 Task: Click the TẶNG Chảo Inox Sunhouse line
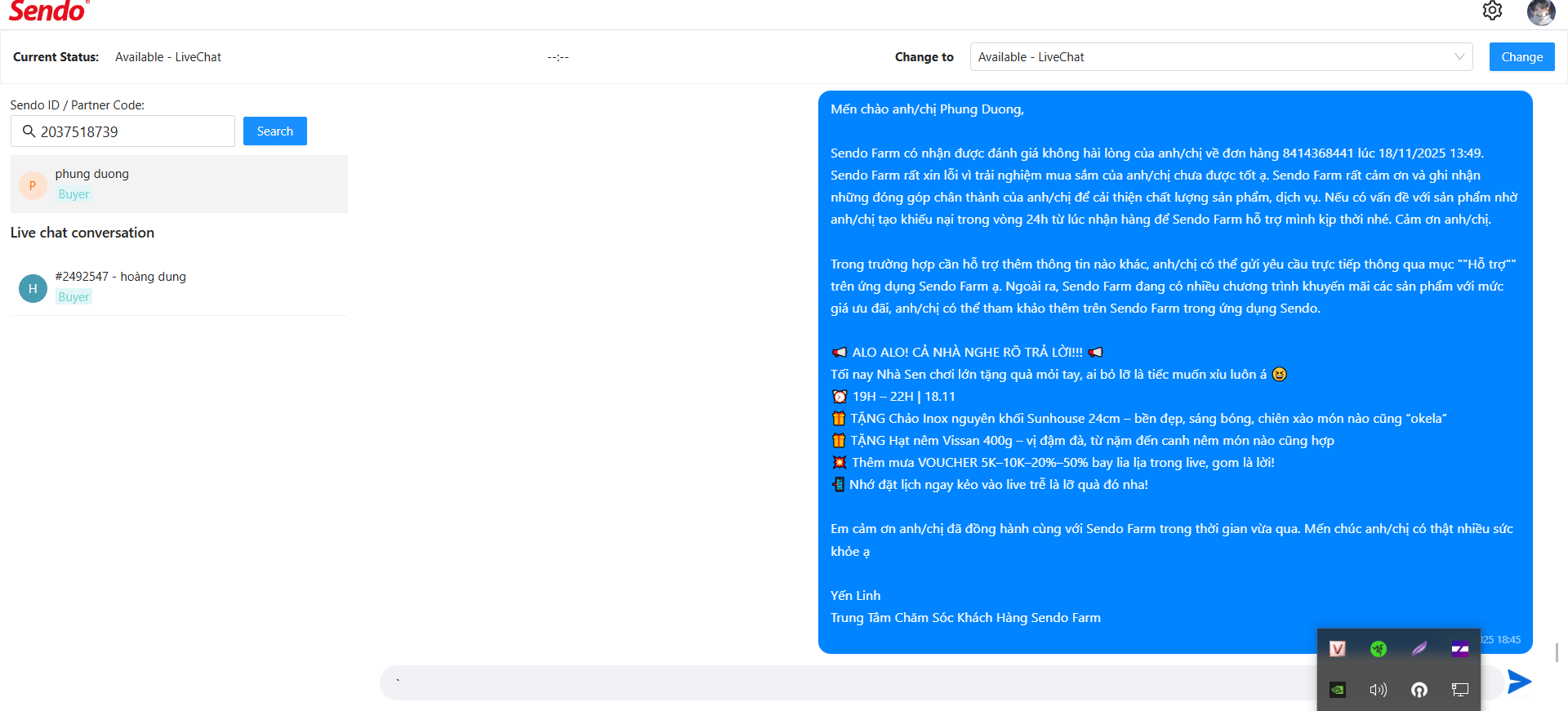(1139, 419)
